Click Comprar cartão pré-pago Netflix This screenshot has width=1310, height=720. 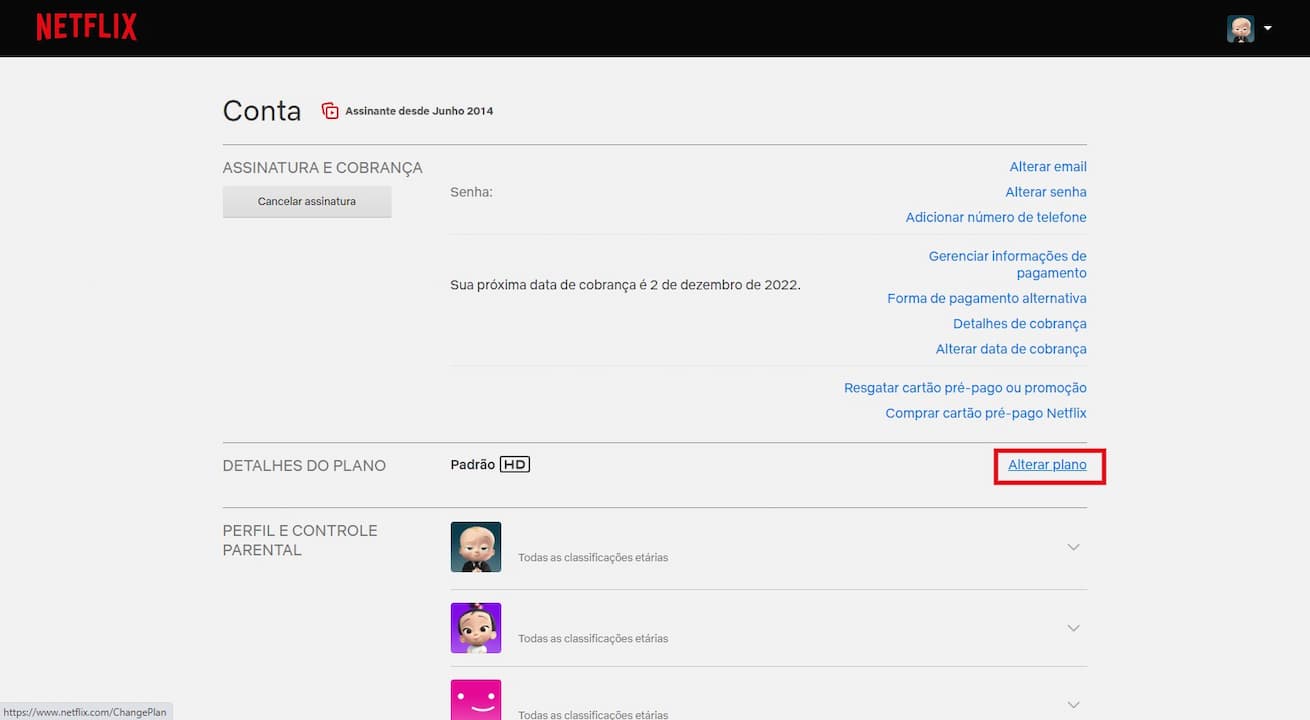(986, 413)
